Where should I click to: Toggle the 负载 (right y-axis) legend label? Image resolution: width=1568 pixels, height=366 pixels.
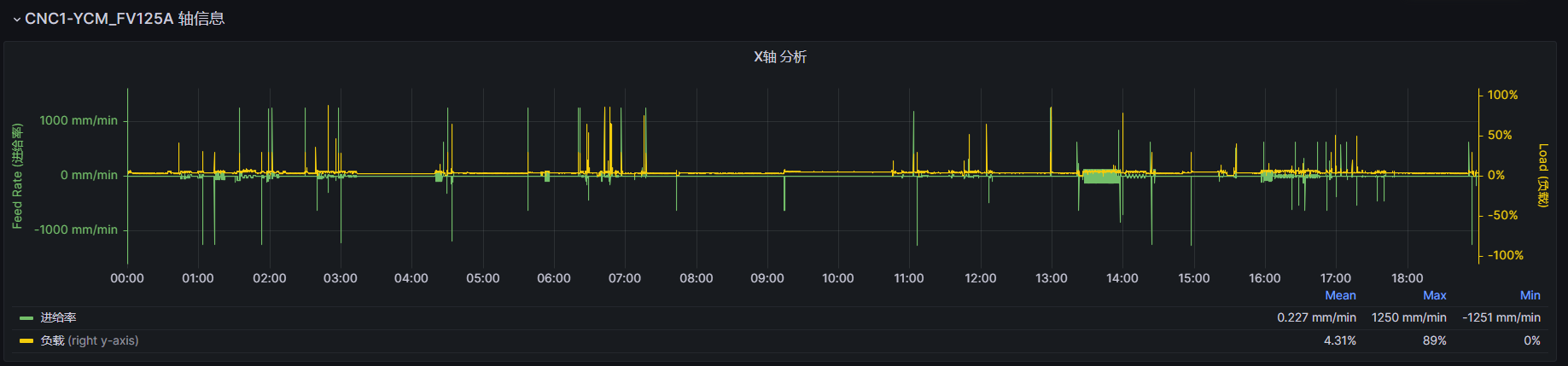[90, 340]
